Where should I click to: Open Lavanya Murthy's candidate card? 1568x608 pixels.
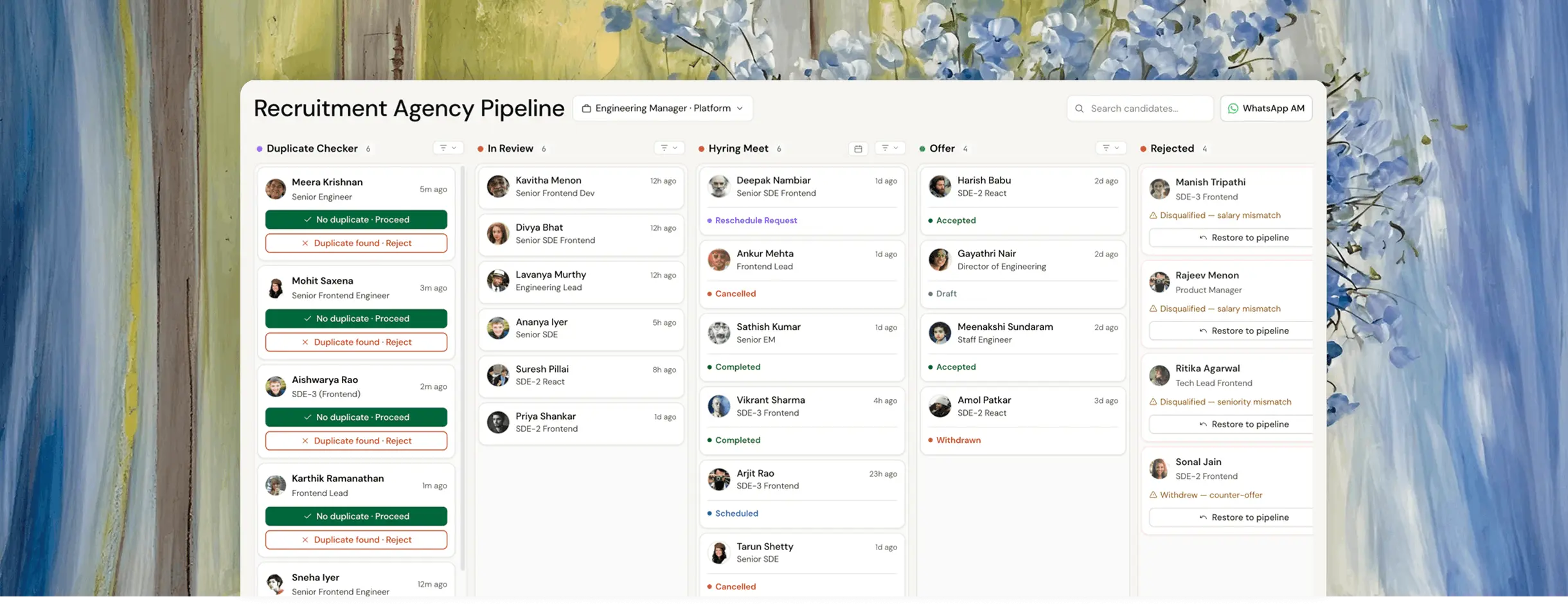[x=581, y=281]
